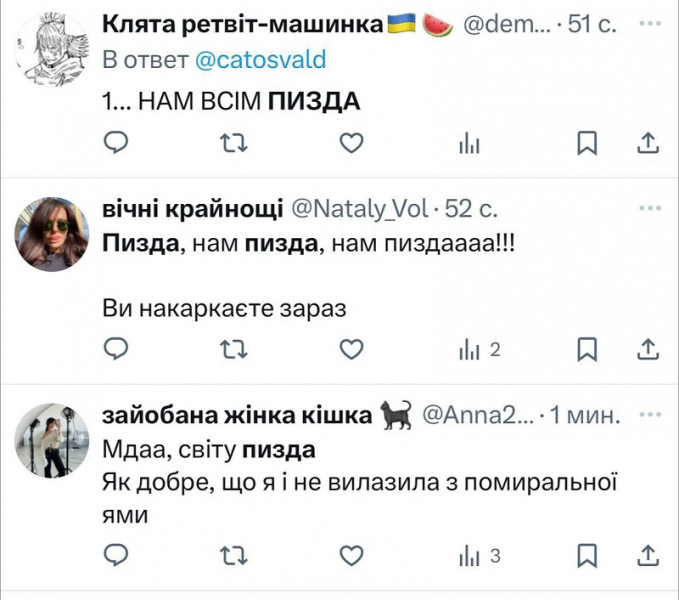Like the зайобана жінка кішка tweet

coord(350,555)
